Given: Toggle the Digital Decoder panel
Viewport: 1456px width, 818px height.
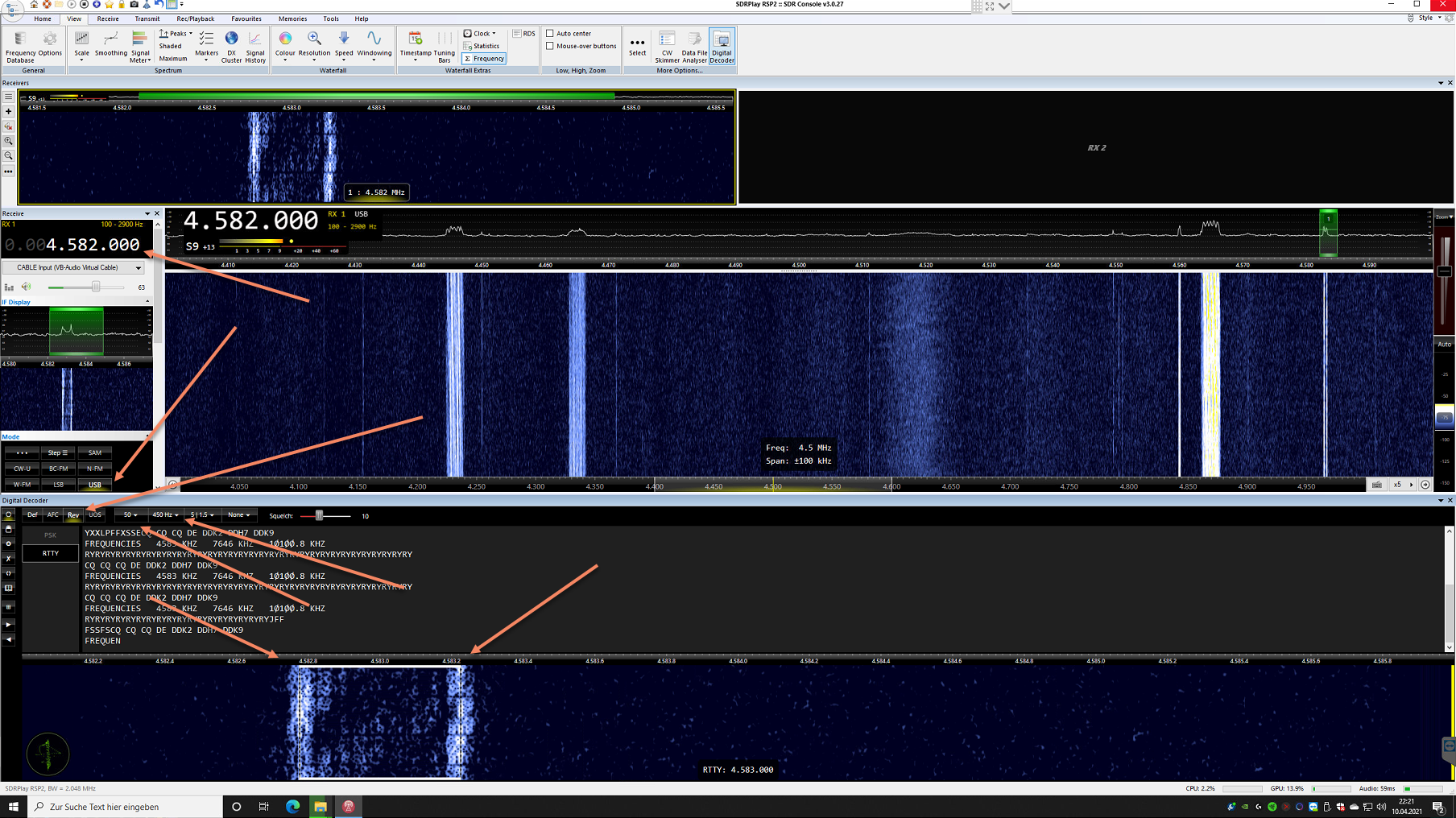Looking at the screenshot, I should (x=722, y=47).
